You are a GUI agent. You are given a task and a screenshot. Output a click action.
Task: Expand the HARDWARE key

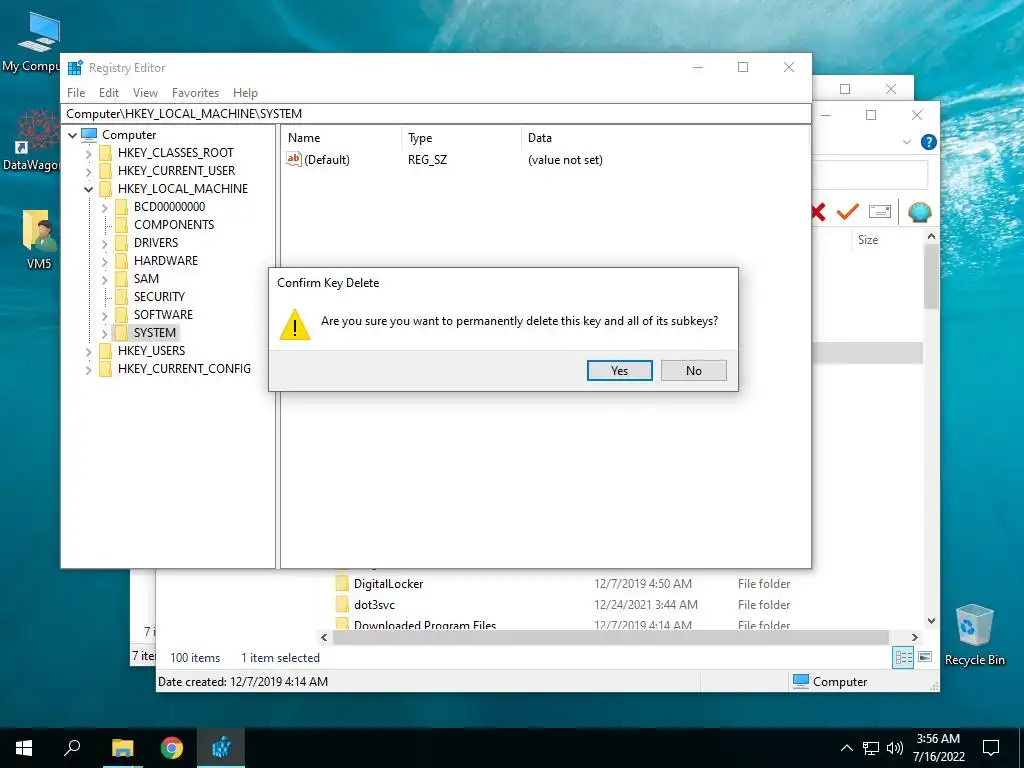click(104, 261)
